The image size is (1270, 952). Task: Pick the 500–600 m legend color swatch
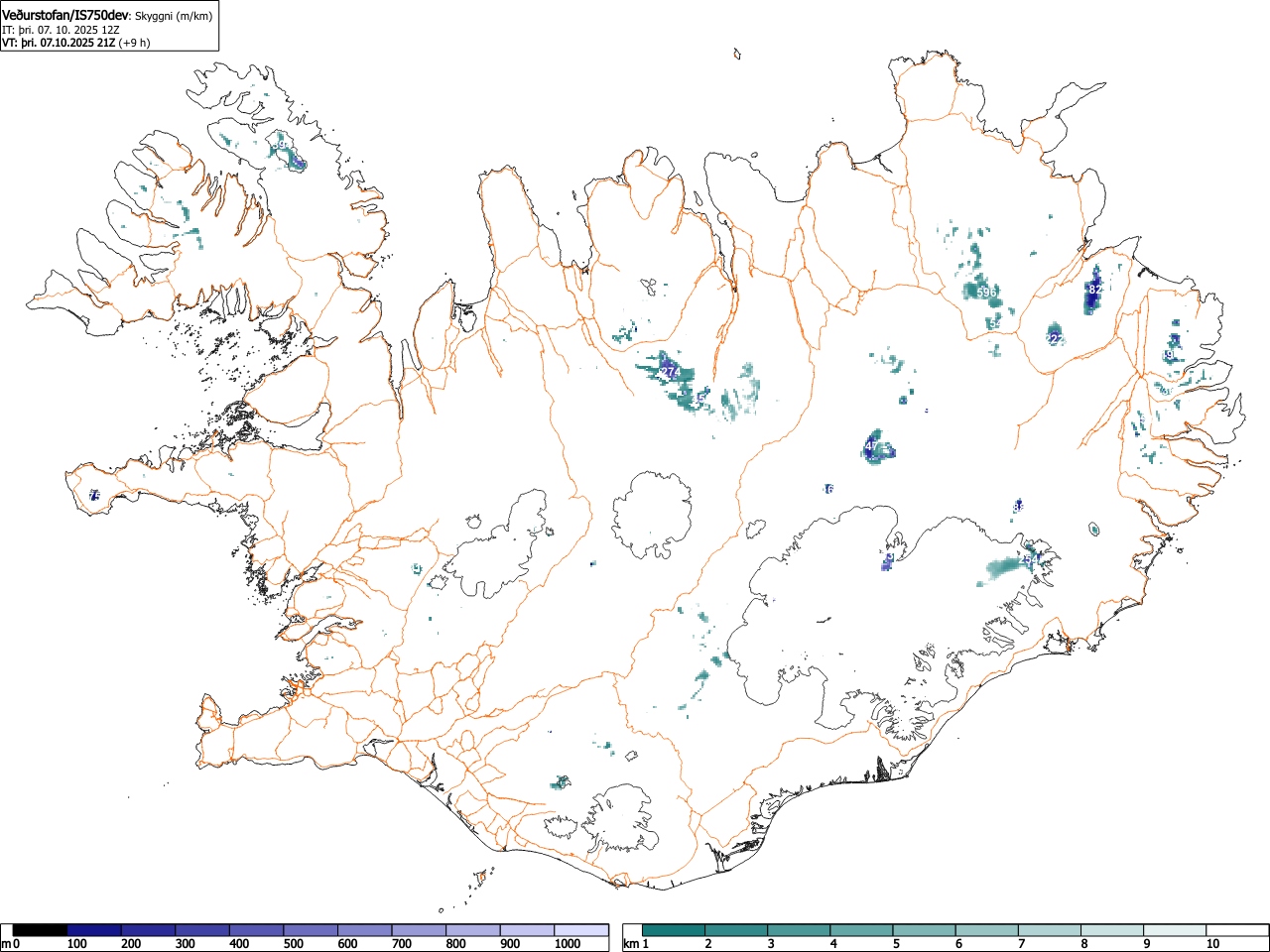click(x=311, y=930)
